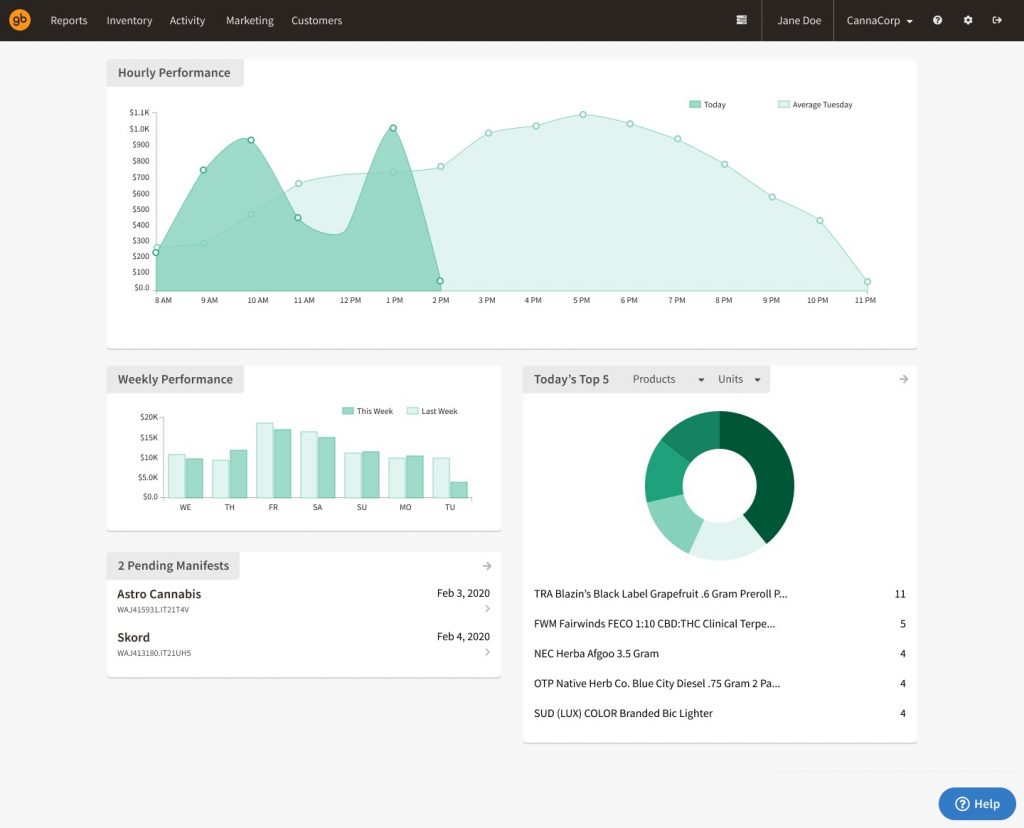Click the 5 PM data point on hourly chart
Screen dimensions: 1024x828
coord(582,115)
